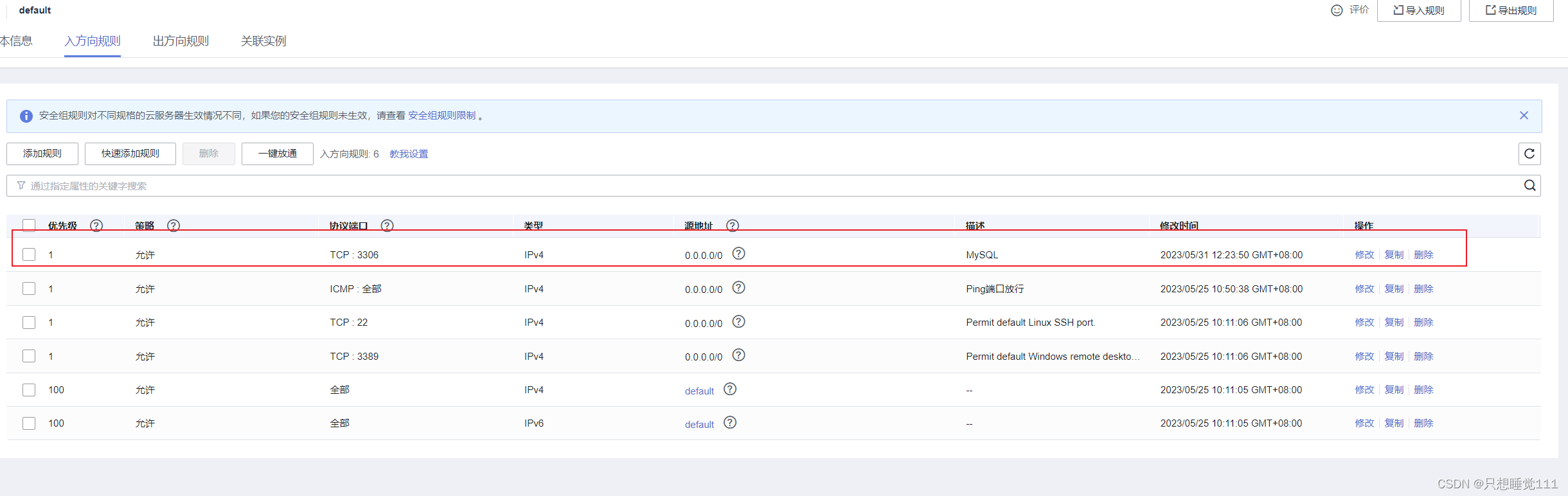Click 复制 for the IPv6 全部 rule
Screen dimensions: 1568x496
coord(1394,423)
